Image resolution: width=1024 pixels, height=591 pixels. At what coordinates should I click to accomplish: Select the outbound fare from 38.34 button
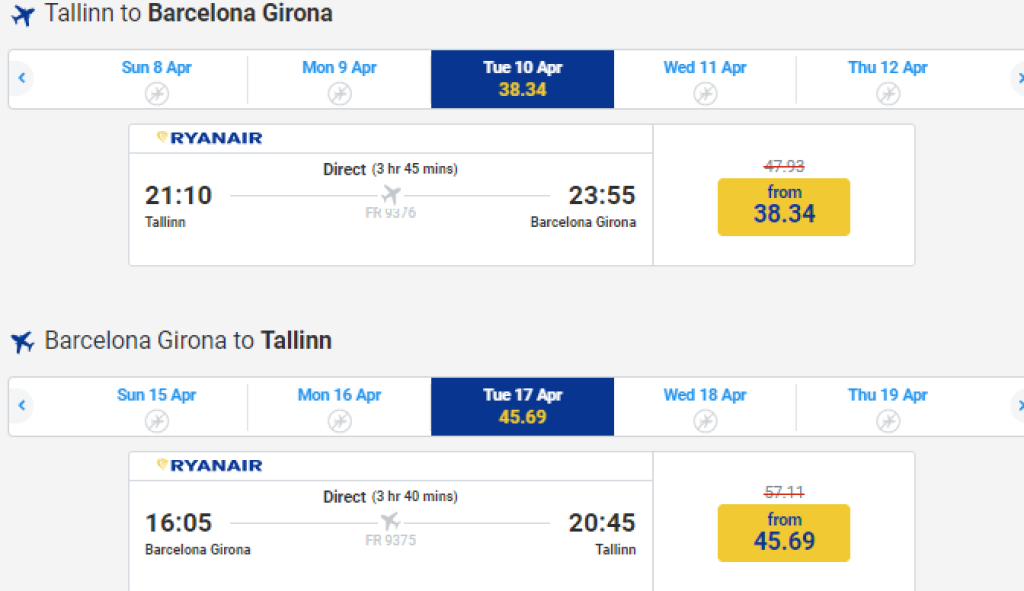pyautogui.click(x=783, y=206)
